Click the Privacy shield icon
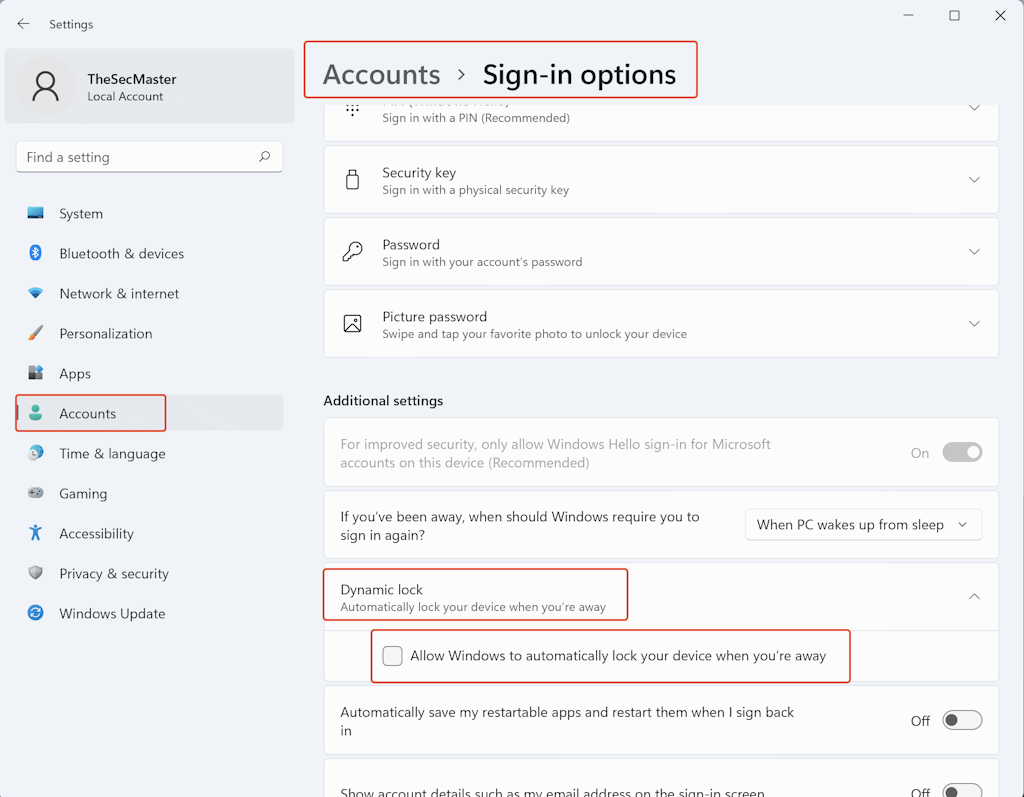The height and width of the screenshot is (797, 1024). (35, 573)
